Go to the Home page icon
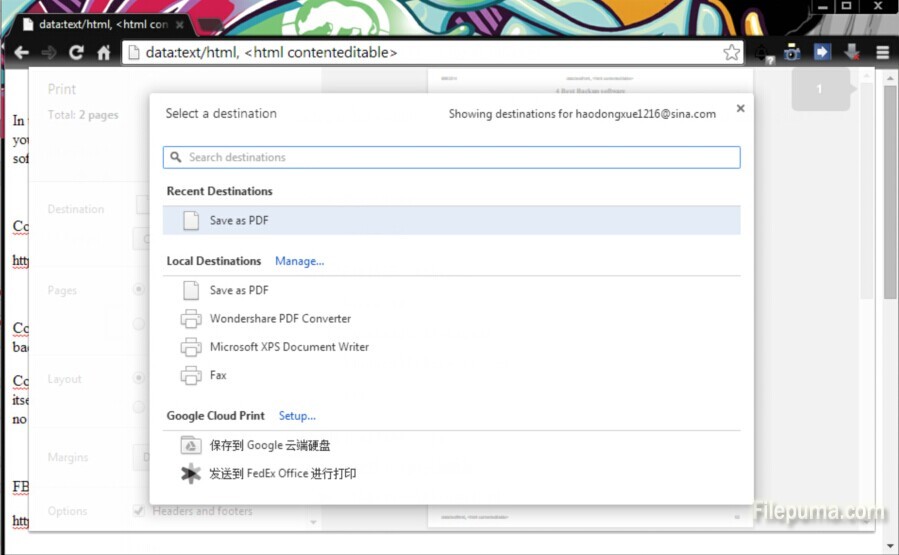Image resolution: width=899 pixels, height=555 pixels. pyautogui.click(x=103, y=52)
